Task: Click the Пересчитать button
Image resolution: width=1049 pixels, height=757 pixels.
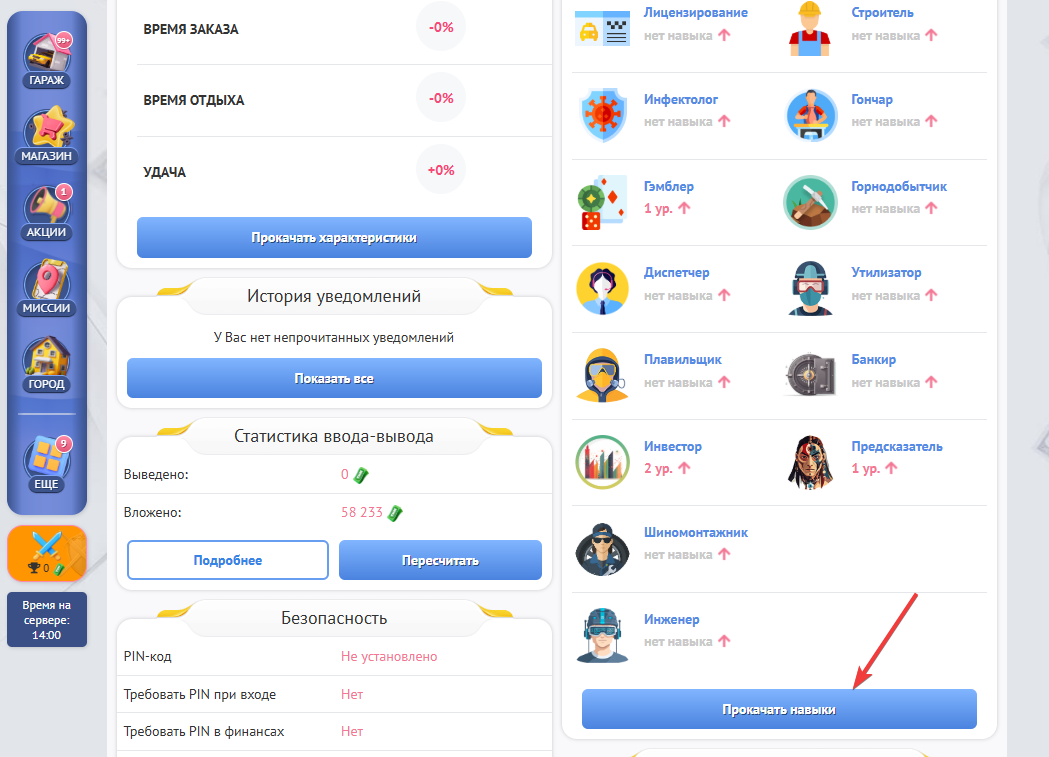Action: tap(440, 560)
